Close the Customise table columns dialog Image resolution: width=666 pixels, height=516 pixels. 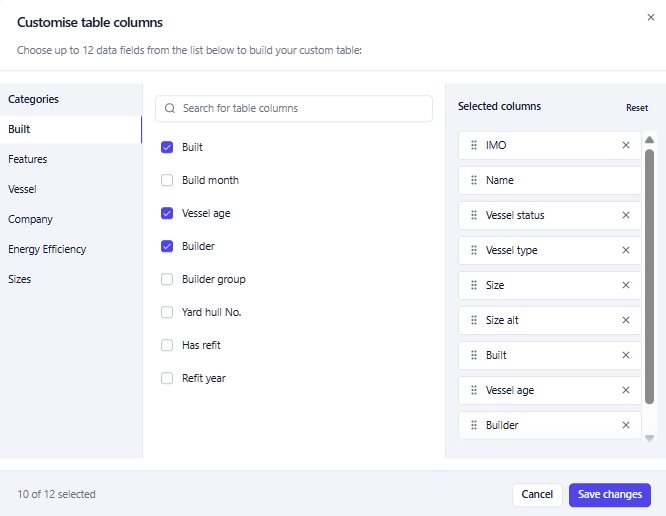pos(651,17)
